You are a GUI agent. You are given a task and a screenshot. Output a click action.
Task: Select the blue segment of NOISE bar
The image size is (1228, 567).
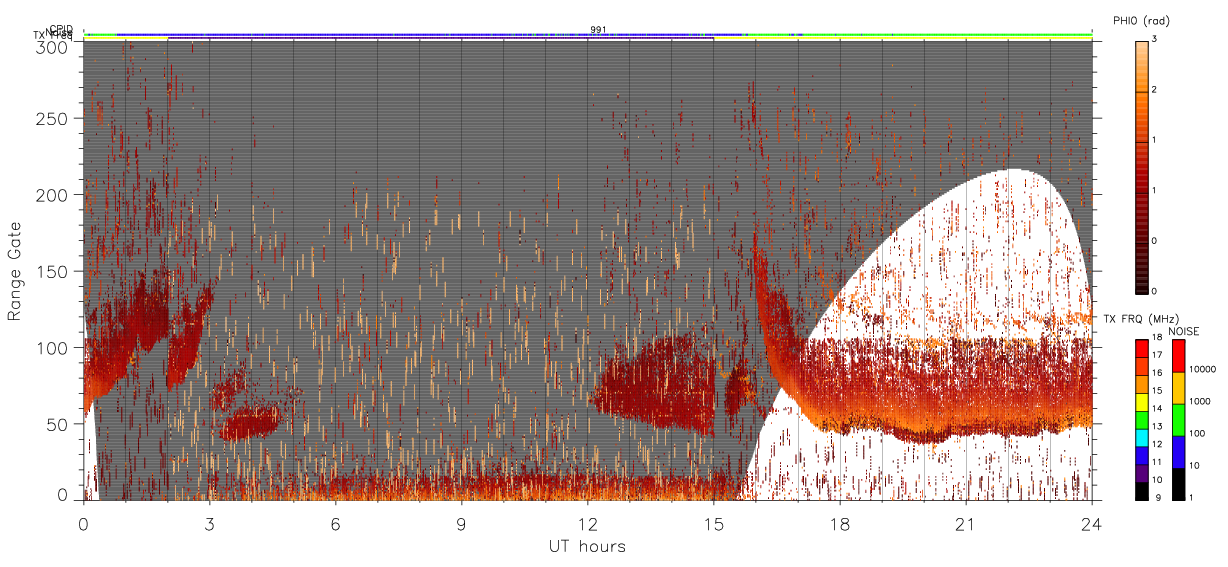(x=1178, y=452)
